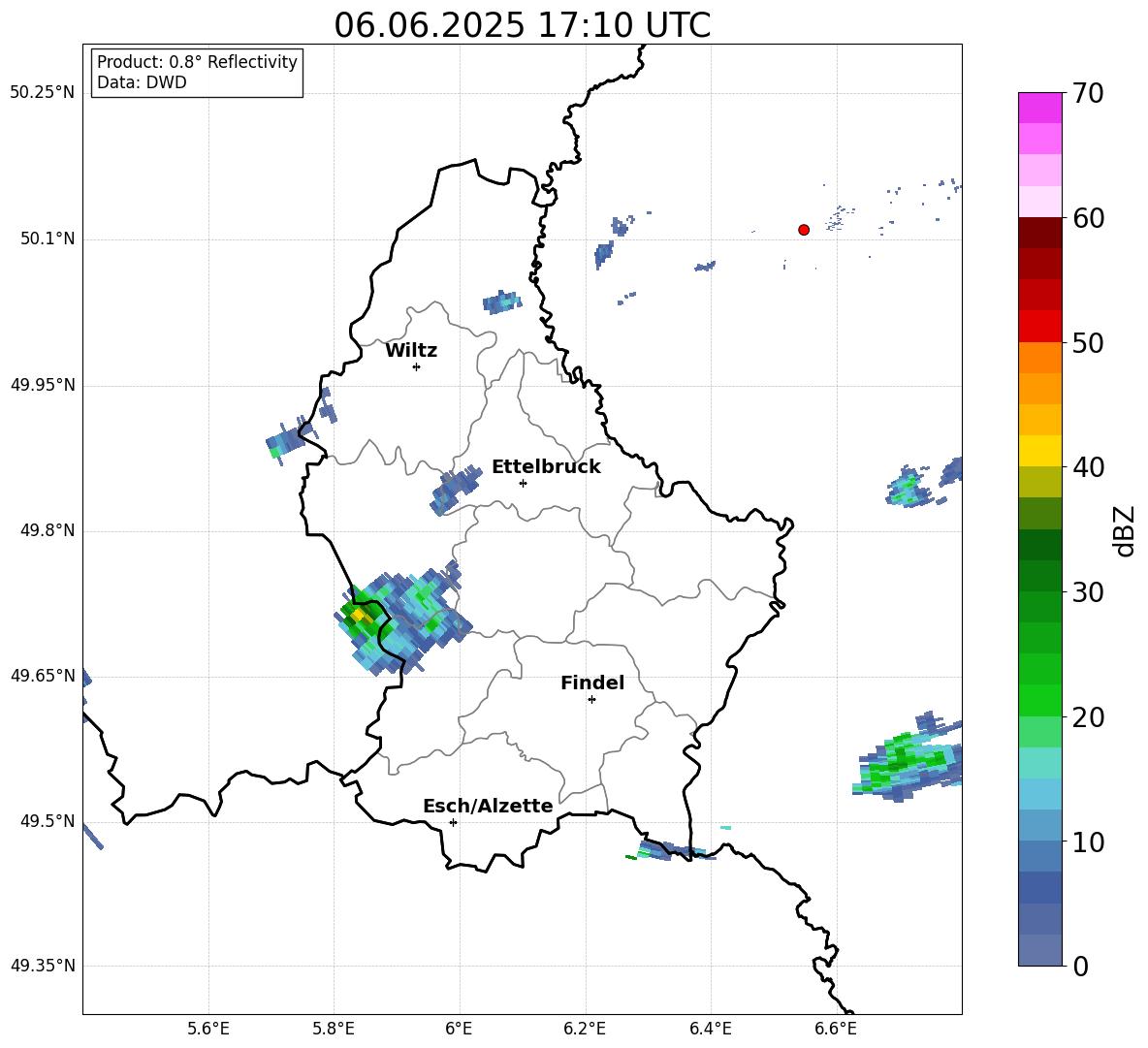This screenshot has height=1048, width=1148.
Task: Click the 50 dBZ colorbar label
Action: click(x=1088, y=343)
